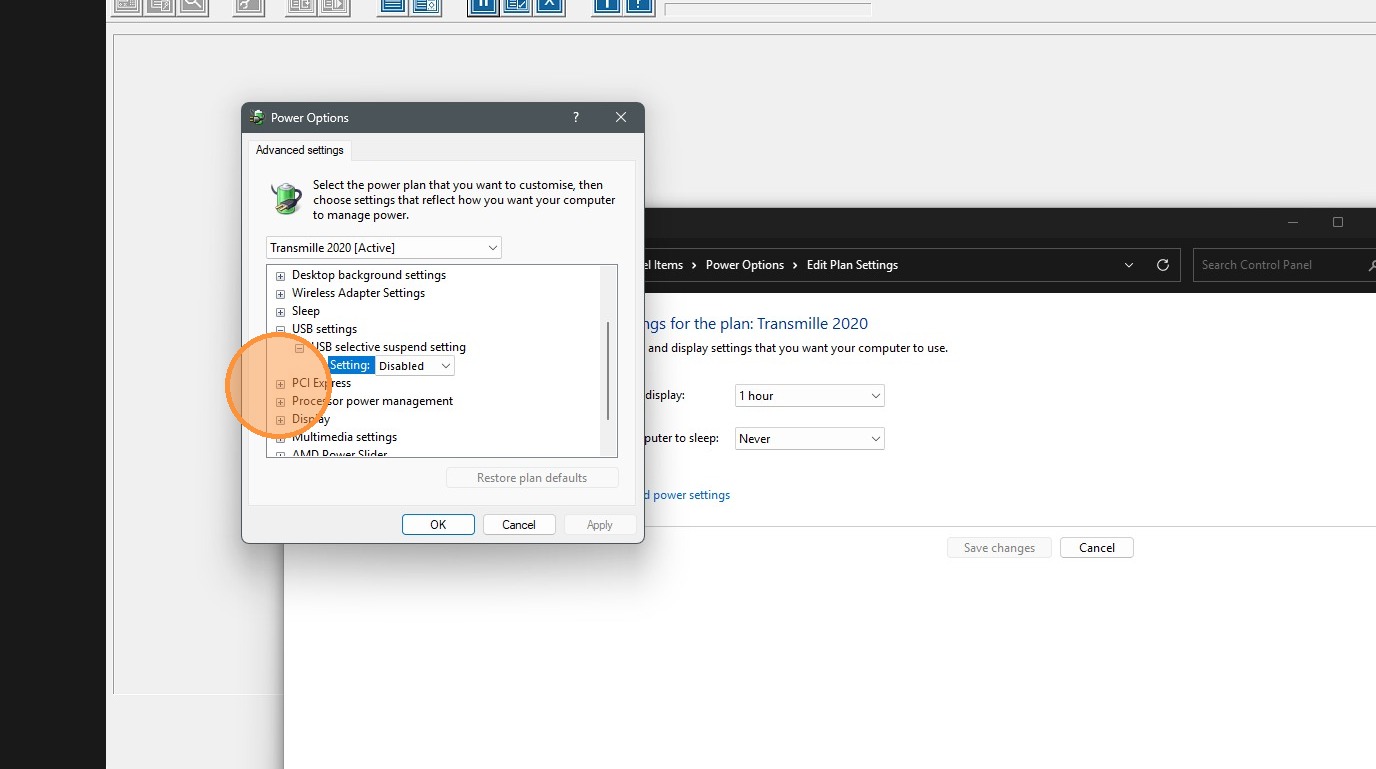
Task: Close the Power Options dialog
Action: click(621, 117)
